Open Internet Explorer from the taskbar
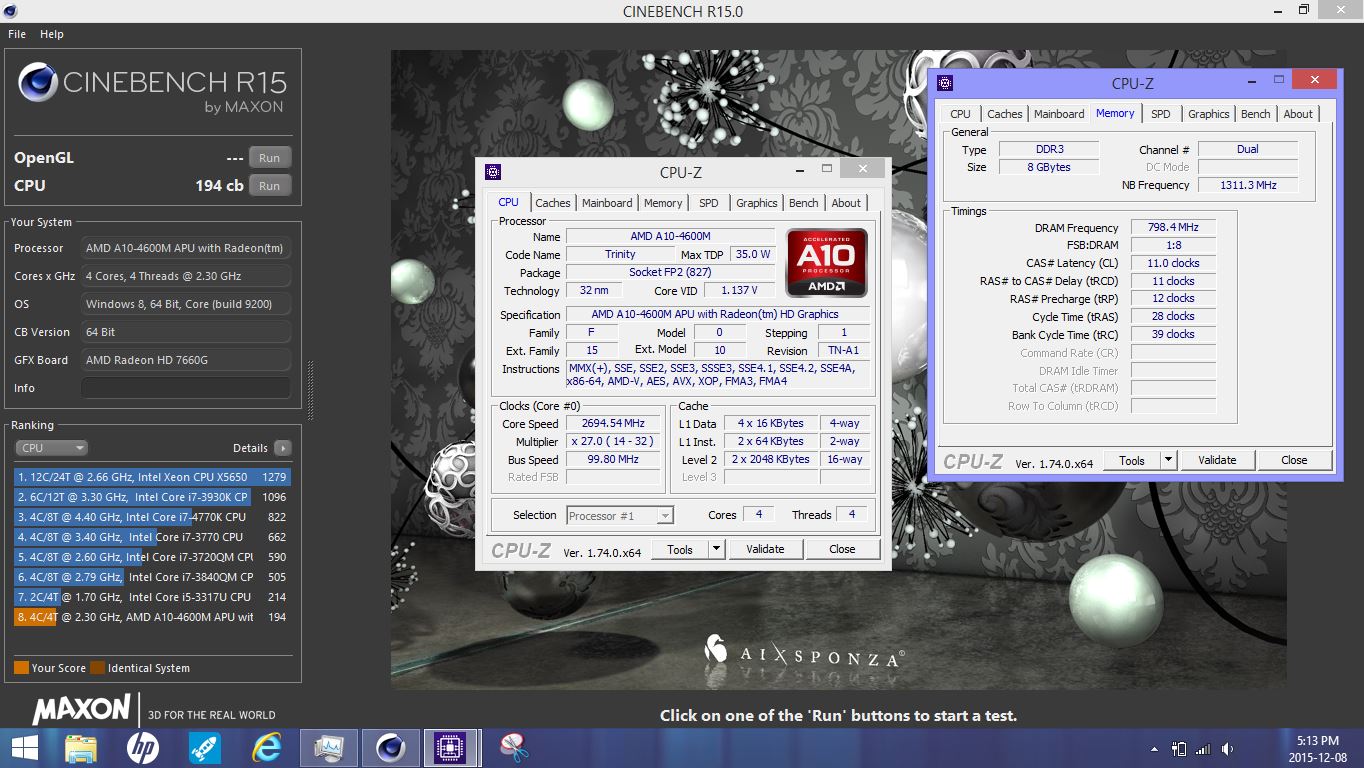The image size is (1364, 768). click(267, 747)
